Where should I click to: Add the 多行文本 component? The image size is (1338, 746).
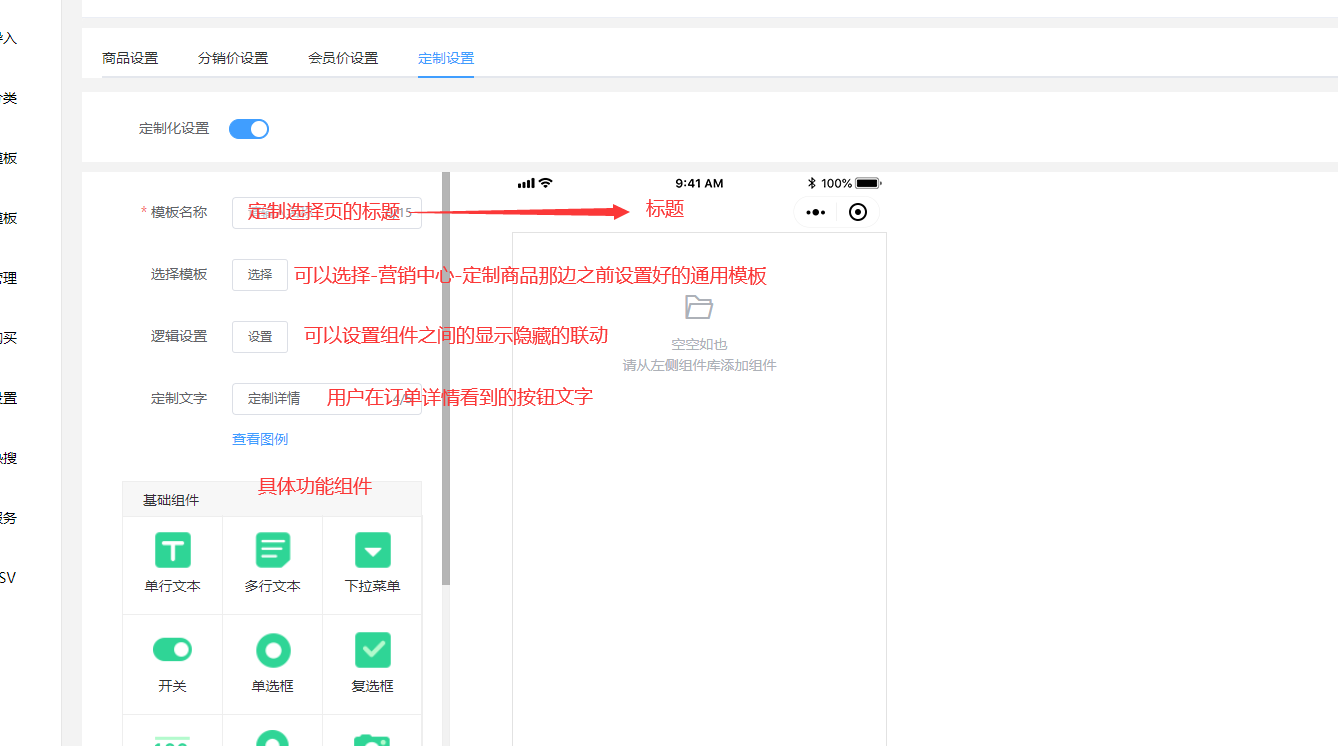(273, 565)
